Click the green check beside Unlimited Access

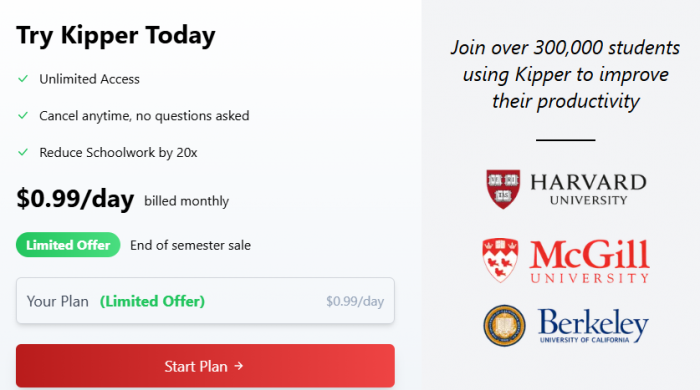[x=23, y=79]
